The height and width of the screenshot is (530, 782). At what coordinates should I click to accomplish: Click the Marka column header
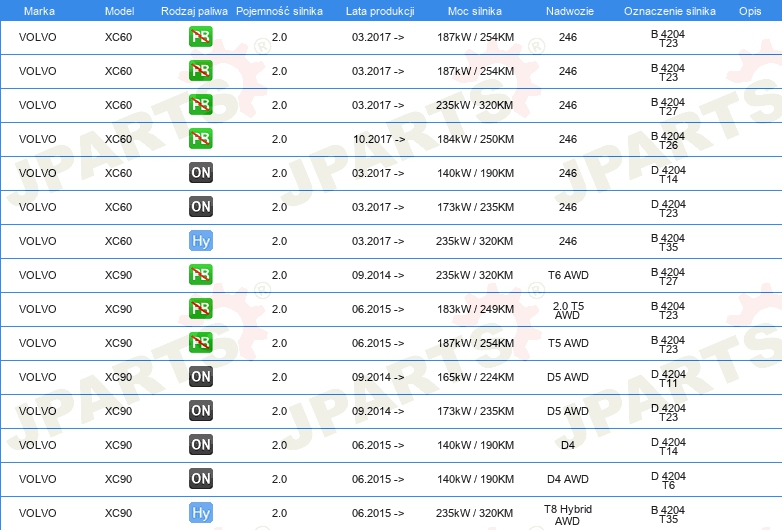click(x=39, y=11)
